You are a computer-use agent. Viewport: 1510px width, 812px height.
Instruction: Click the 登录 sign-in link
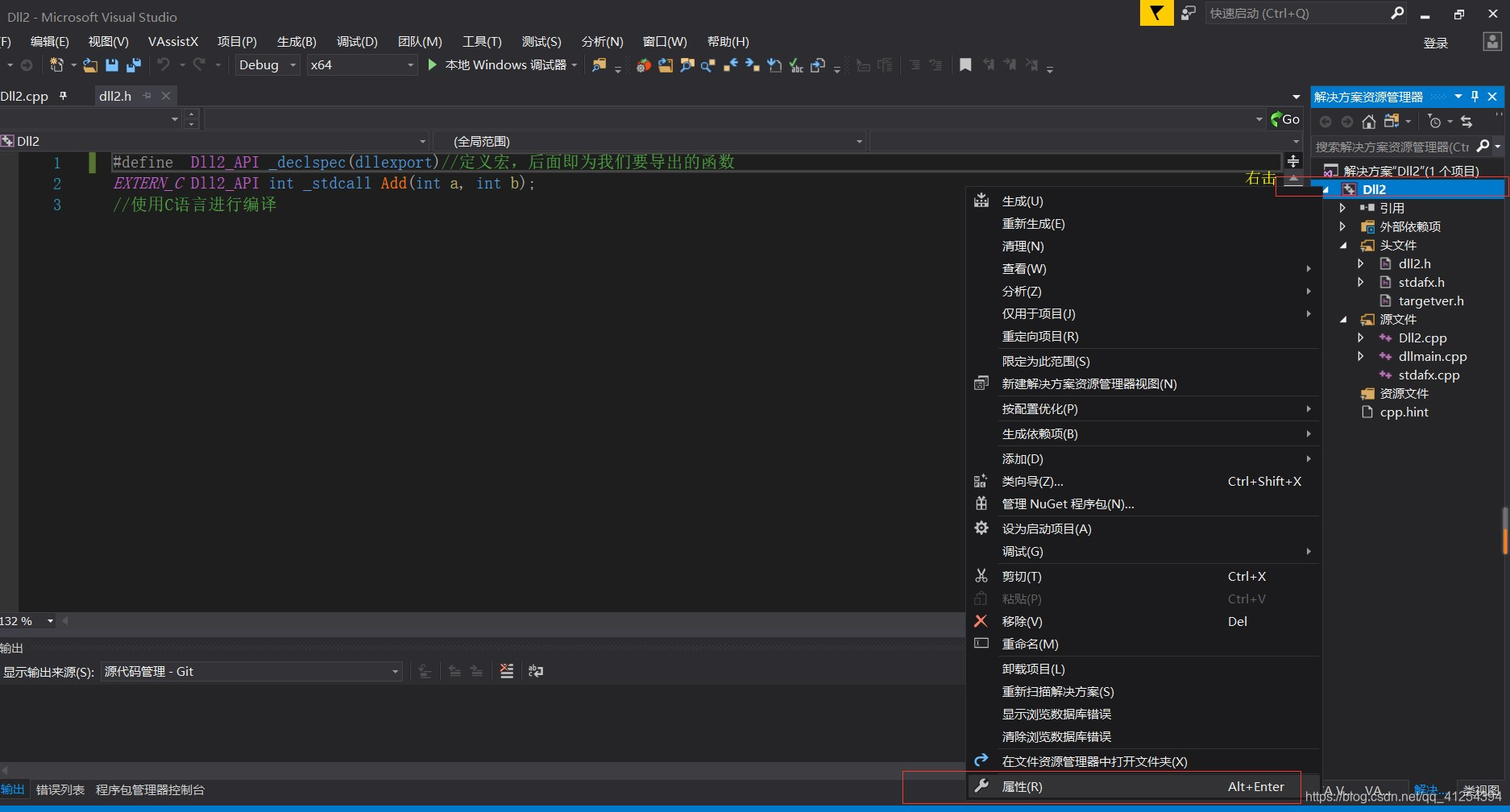click(1436, 43)
